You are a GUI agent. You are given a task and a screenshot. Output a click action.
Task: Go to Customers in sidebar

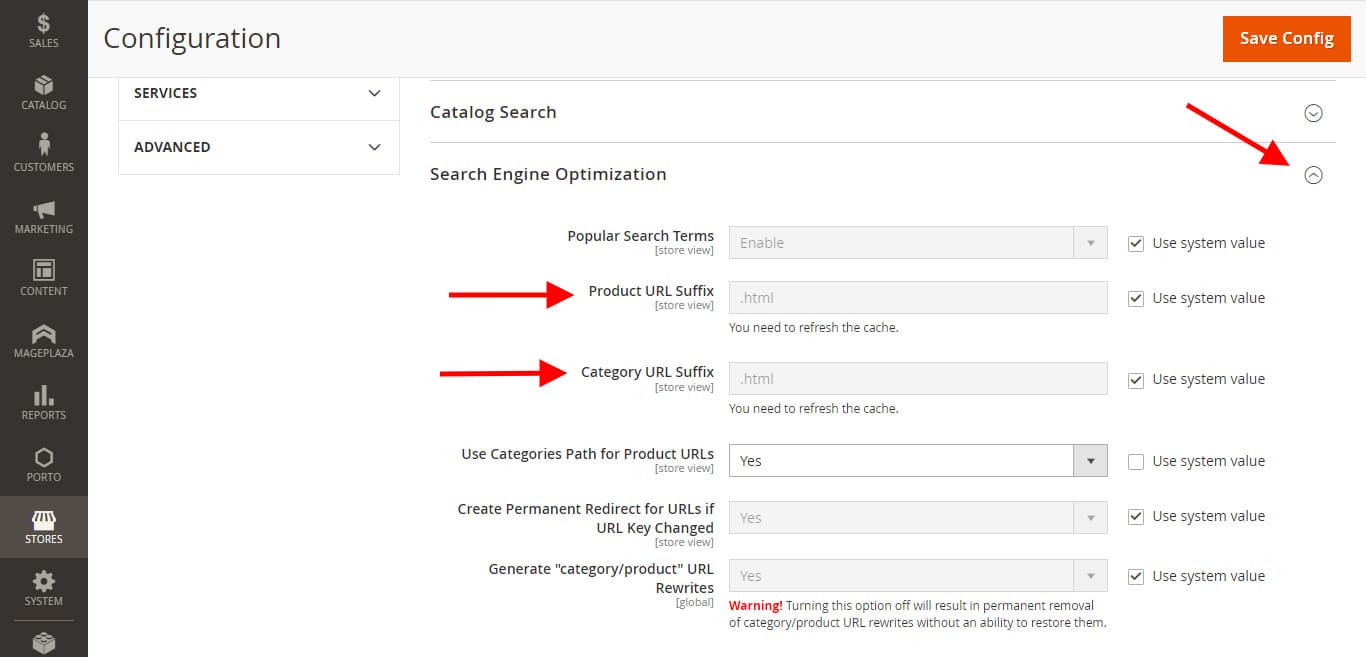(43, 154)
